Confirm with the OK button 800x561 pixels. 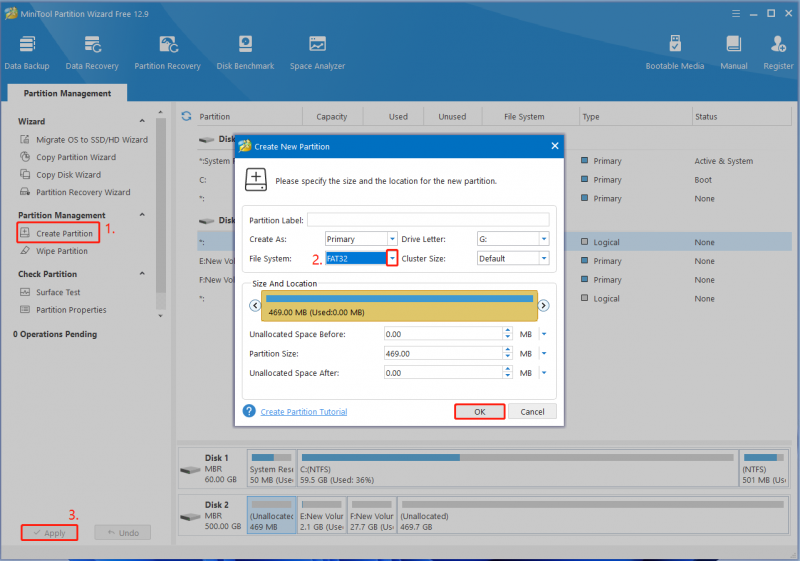coord(480,412)
